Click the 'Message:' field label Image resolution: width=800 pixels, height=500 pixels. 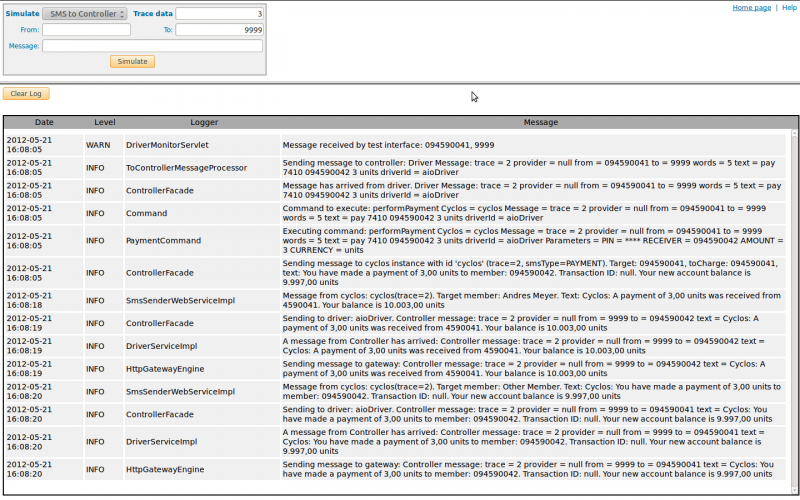24,46
